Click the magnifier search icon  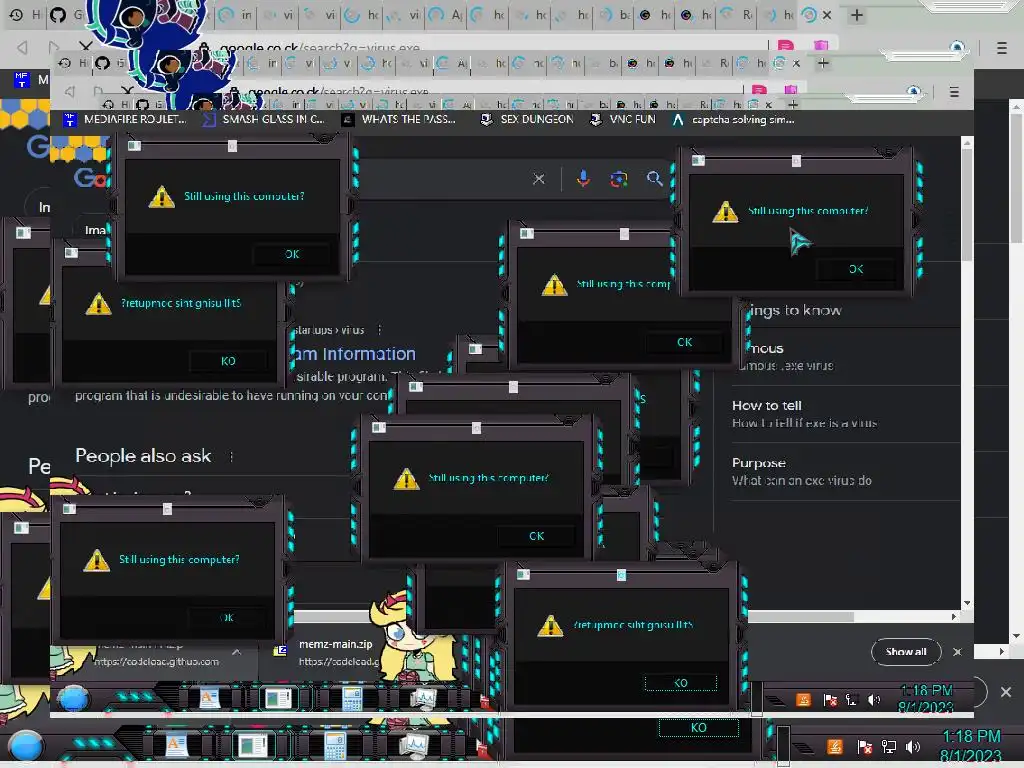tap(654, 178)
